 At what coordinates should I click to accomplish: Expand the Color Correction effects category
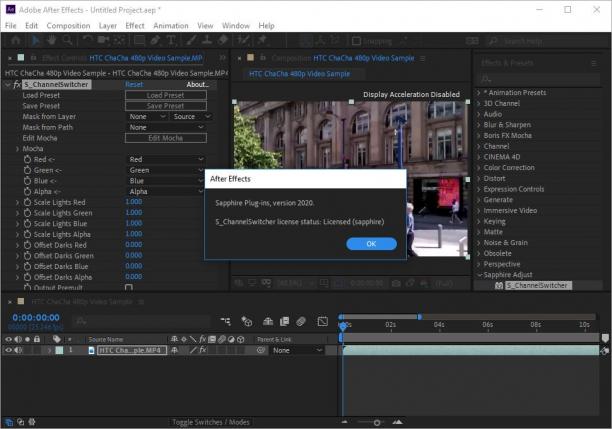point(479,167)
